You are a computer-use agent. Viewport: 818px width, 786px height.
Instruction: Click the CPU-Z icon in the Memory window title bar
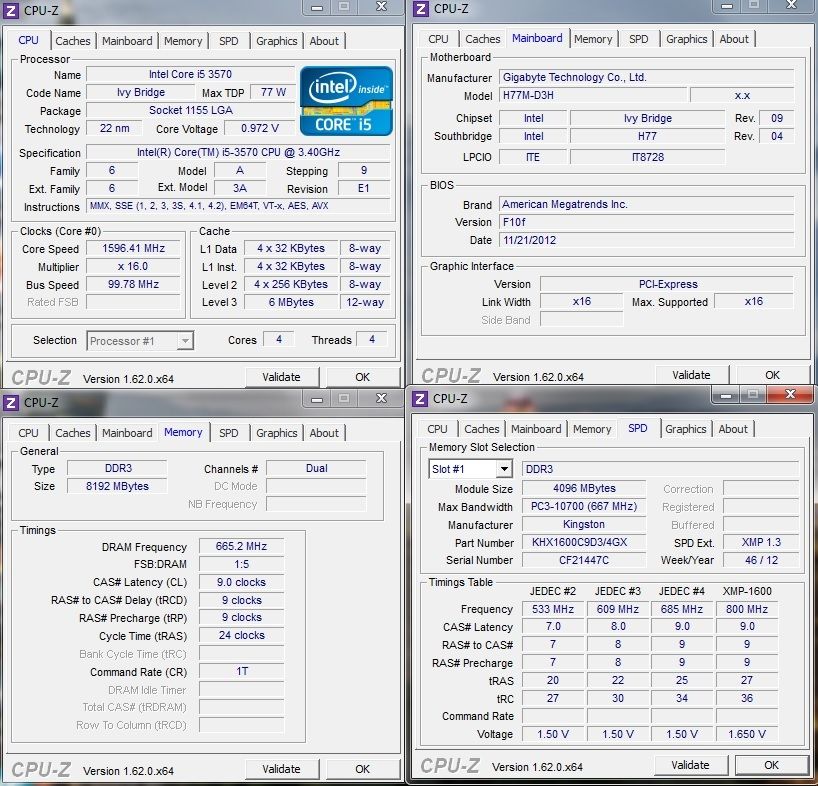pos(11,403)
